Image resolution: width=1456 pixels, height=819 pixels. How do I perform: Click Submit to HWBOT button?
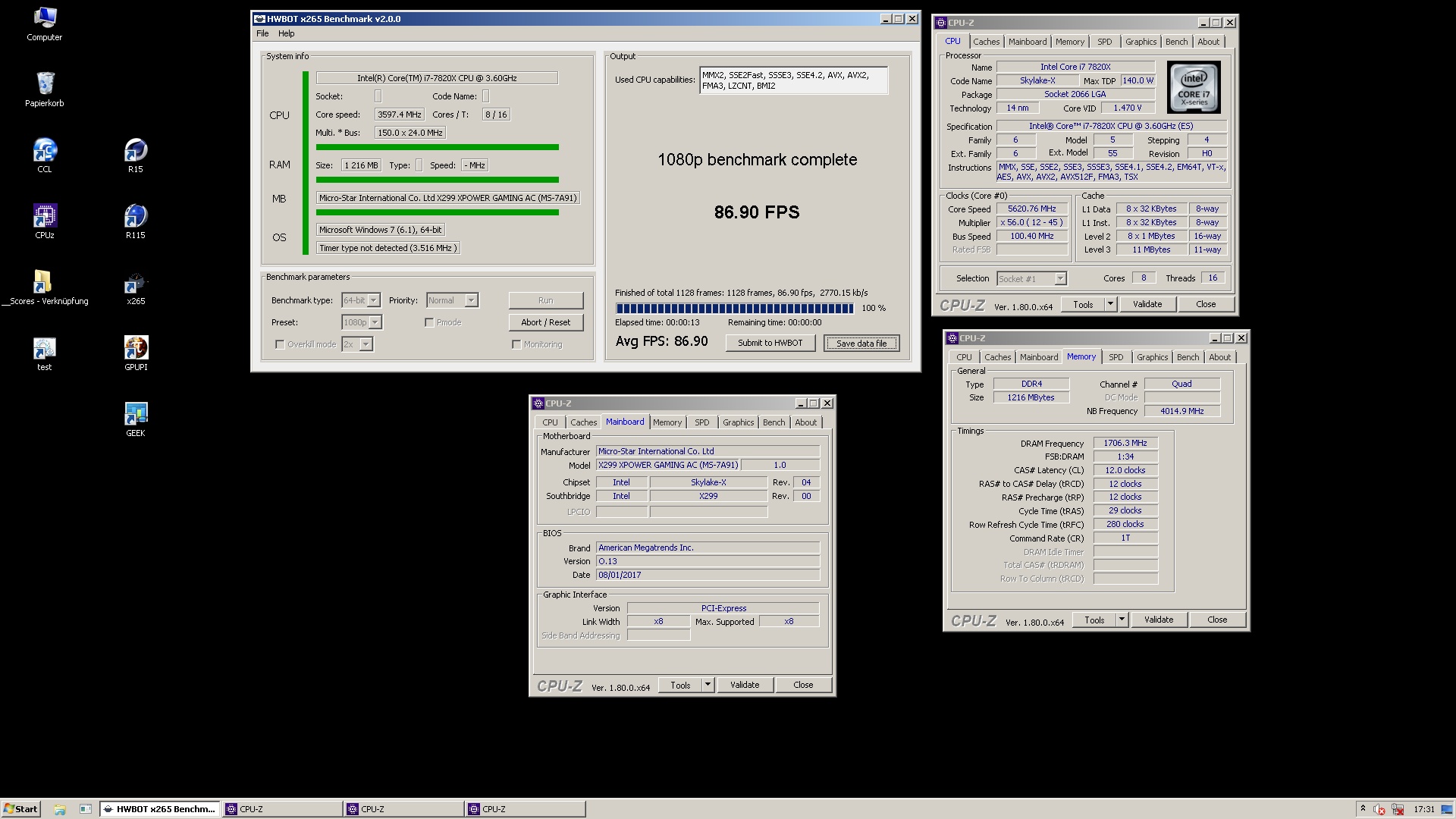[770, 343]
